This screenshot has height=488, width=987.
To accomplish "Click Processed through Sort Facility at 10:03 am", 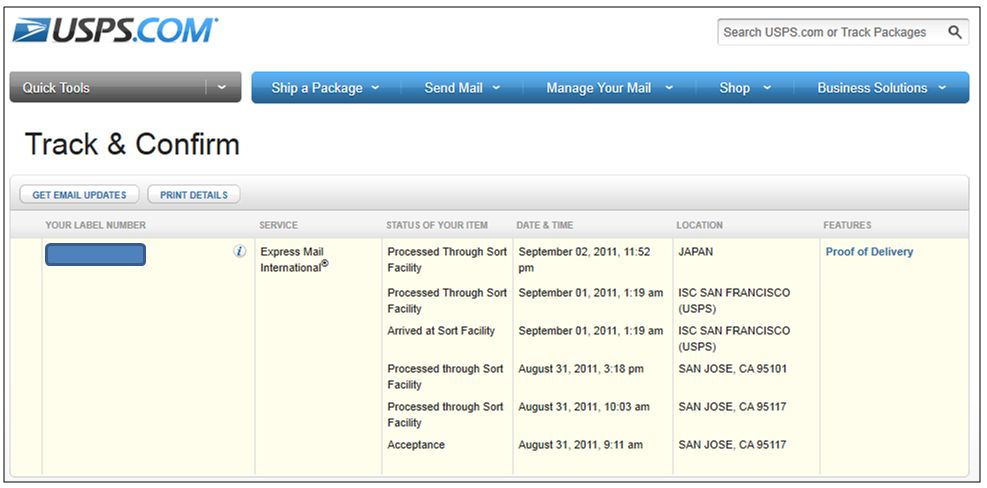I will [446, 414].
